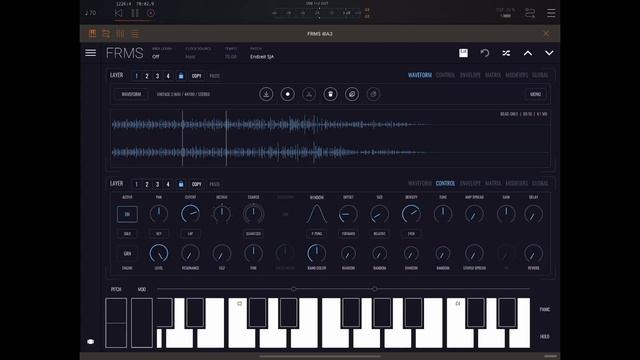Switch to Matrix tab in upper tab row
The height and width of the screenshot is (360, 640).
point(493,75)
